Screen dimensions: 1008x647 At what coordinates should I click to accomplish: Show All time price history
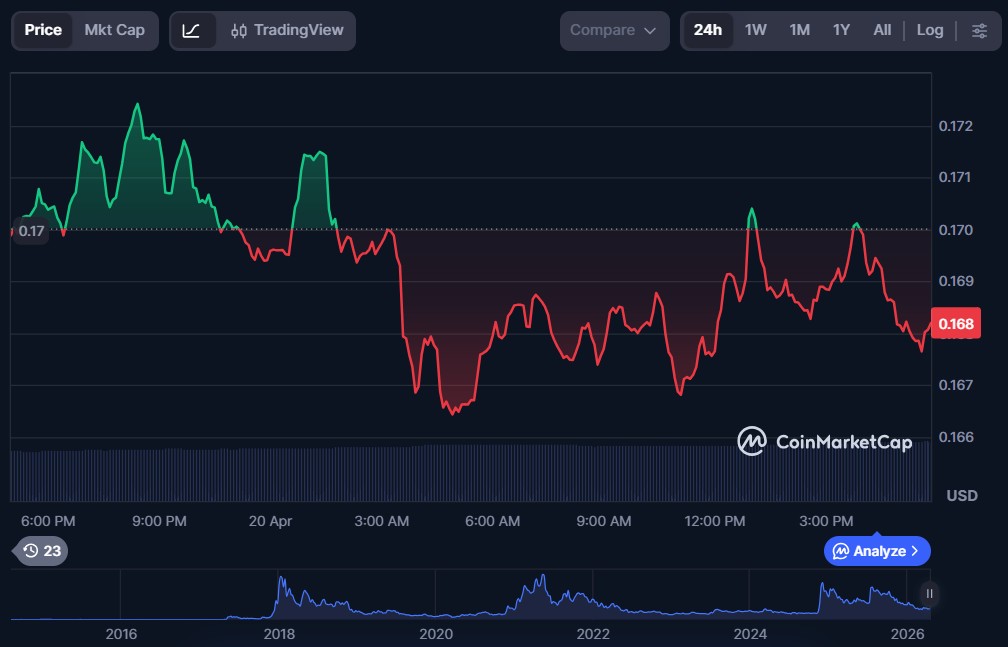click(x=882, y=30)
